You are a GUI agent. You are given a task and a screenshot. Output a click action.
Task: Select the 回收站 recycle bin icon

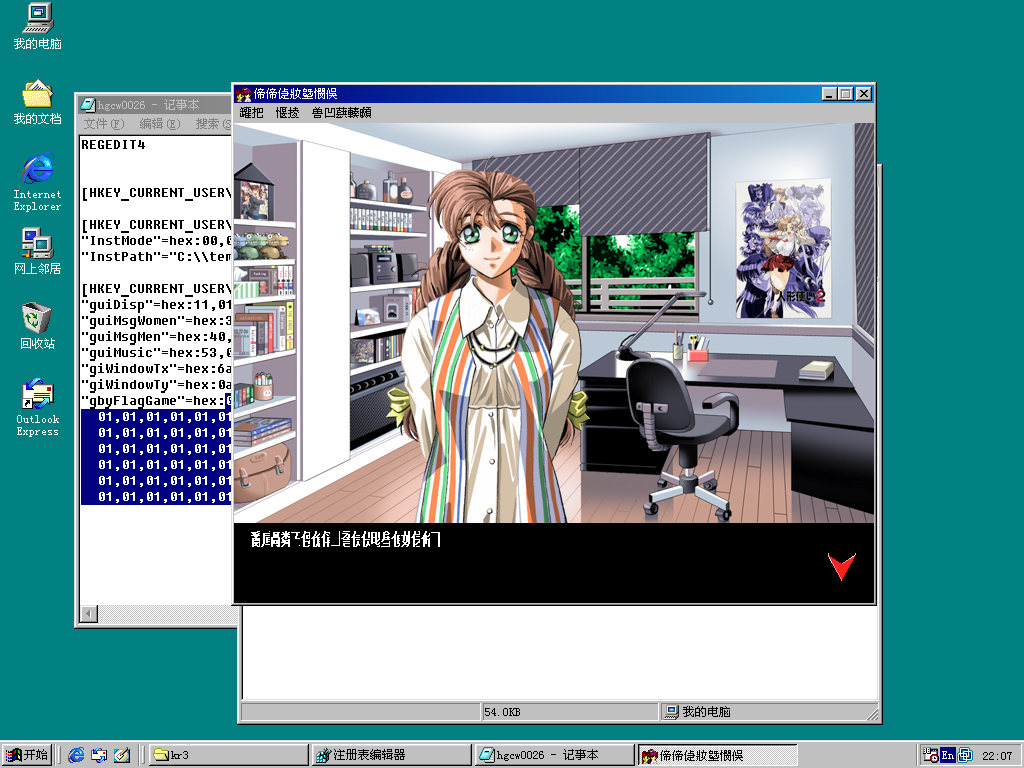[37, 326]
